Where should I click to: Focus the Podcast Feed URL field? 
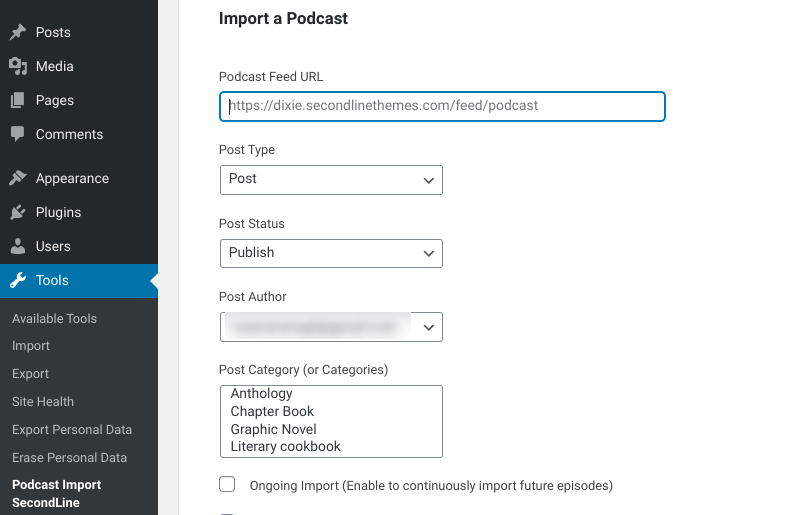pyautogui.click(x=442, y=106)
